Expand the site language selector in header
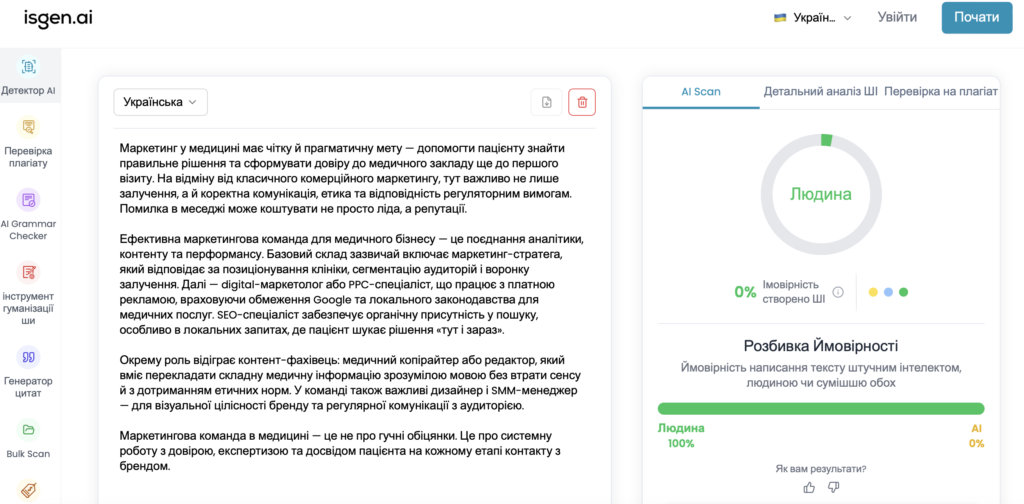Image resolution: width=1024 pixels, height=504 pixels. click(x=813, y=18)
